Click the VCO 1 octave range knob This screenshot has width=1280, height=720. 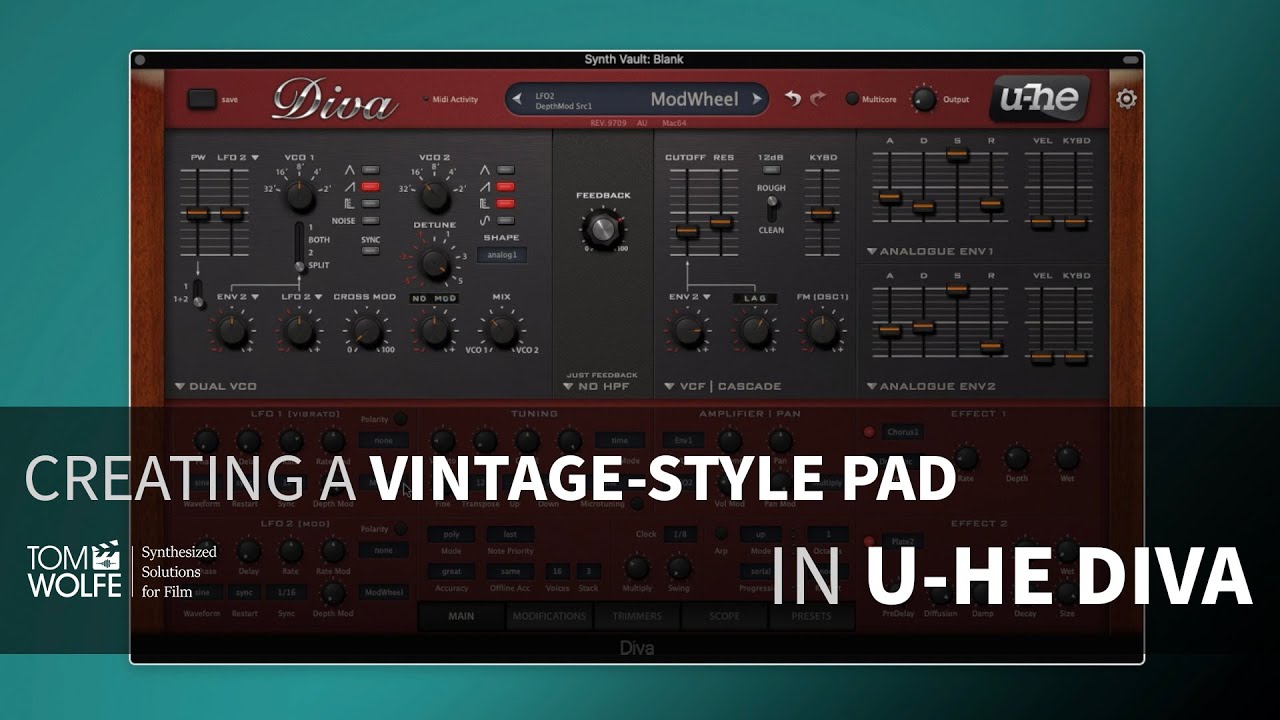click(x=299, y=196)
